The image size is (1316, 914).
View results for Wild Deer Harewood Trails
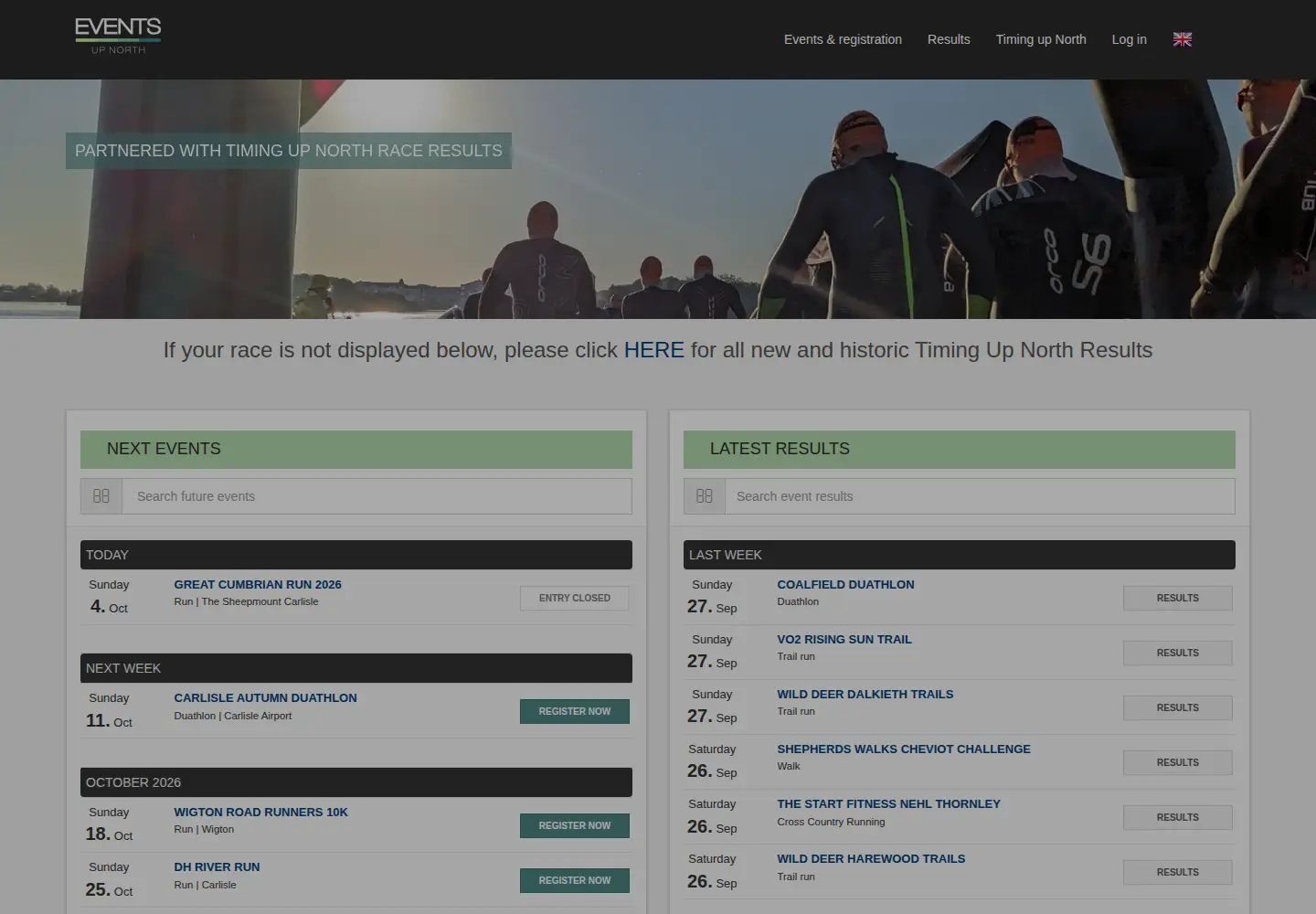(1178, 872)
